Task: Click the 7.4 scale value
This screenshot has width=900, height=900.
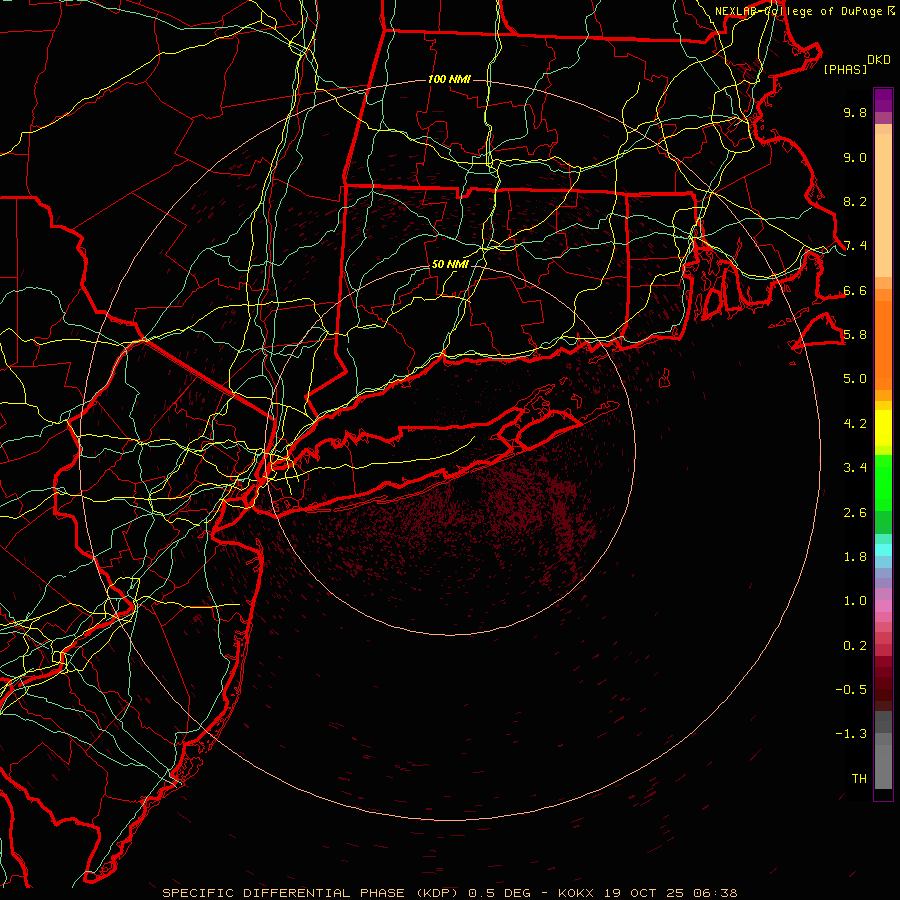Action: coord(855,246)
